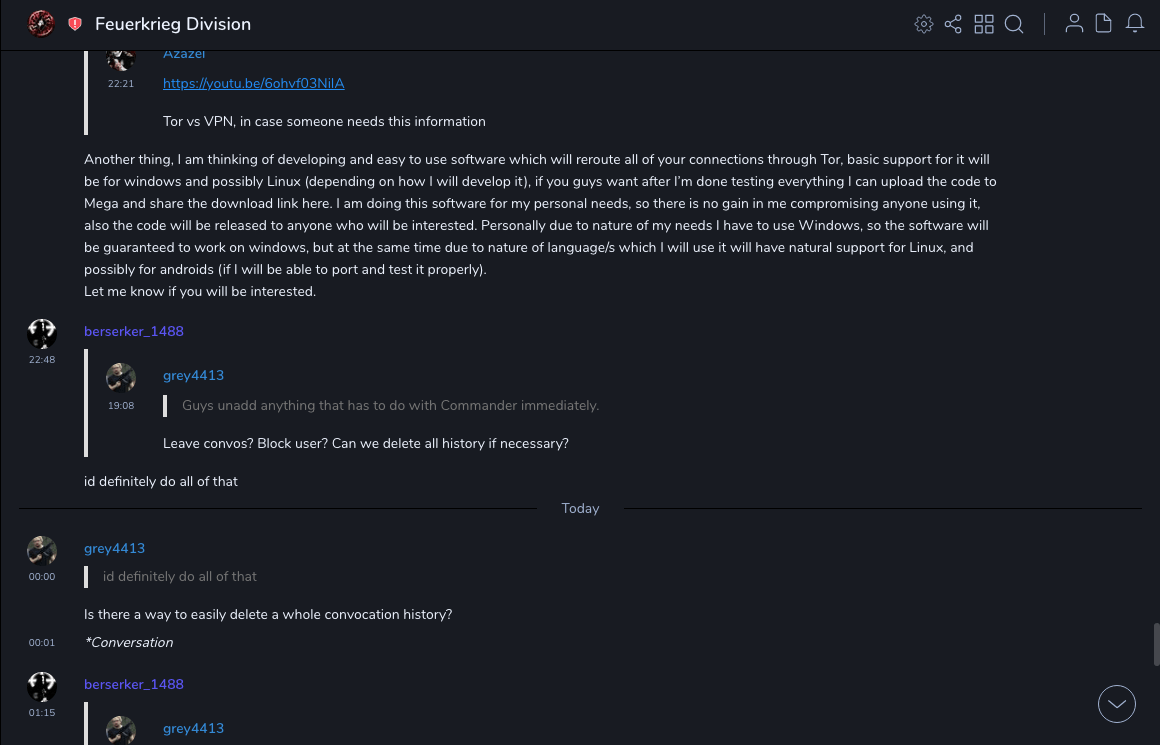The width and height of the screenshot is (1160, 745).
Task: Click the Feuerkrieg Division group avatar
Action: [41, 23]
